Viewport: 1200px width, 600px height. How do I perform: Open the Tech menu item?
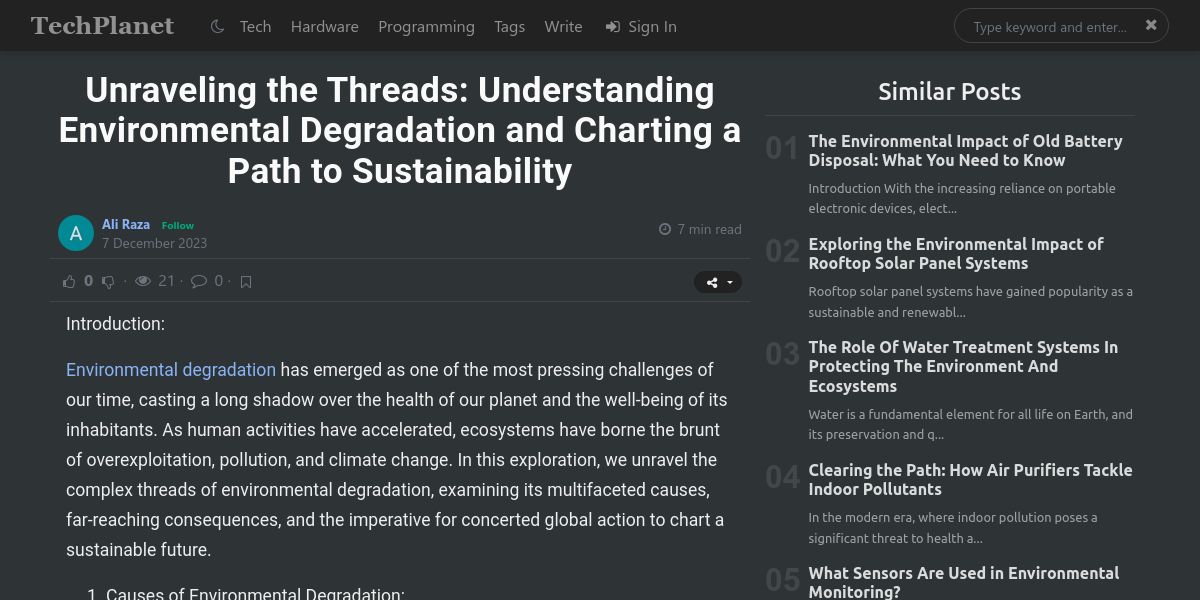(255, 27)
